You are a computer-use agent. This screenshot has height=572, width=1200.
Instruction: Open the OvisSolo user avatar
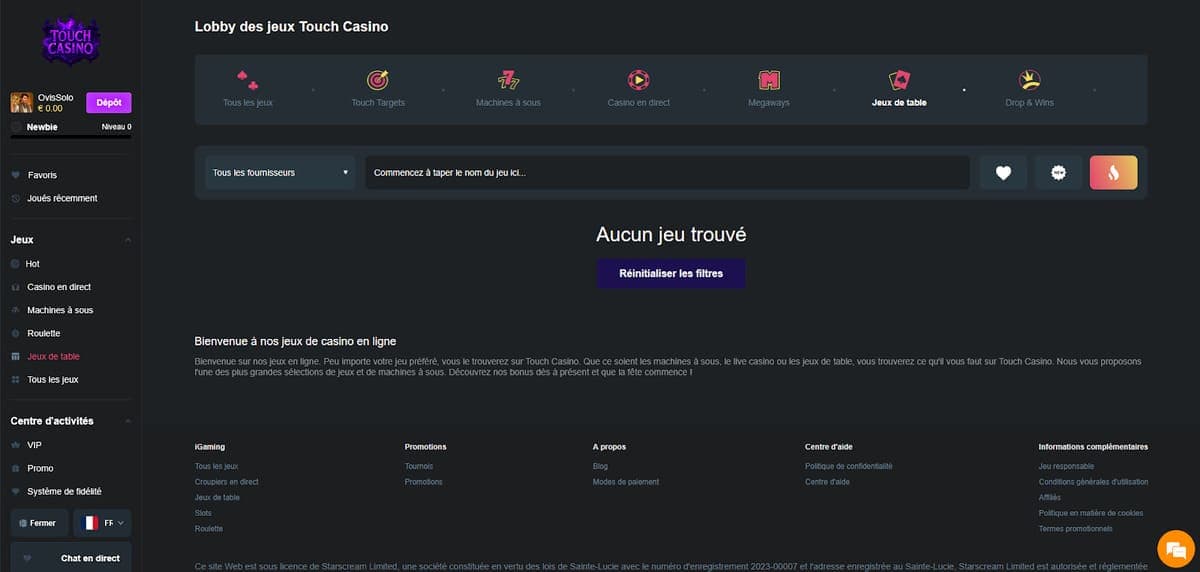coord(20,102)
